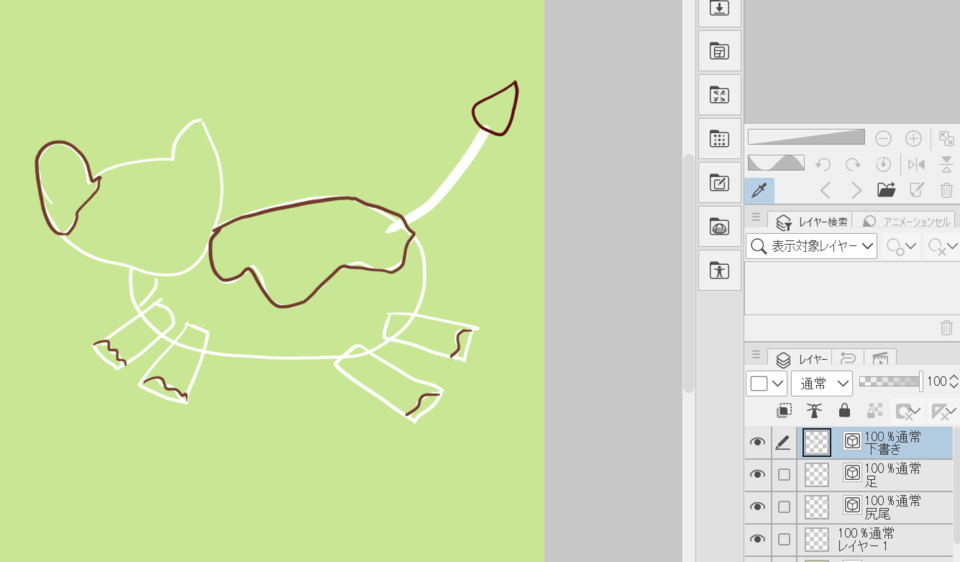Click the layer opacity value 100
Image resolution: width=960 pixels, height=562 pixels.
pyautogui.click(x=937, y=382)
